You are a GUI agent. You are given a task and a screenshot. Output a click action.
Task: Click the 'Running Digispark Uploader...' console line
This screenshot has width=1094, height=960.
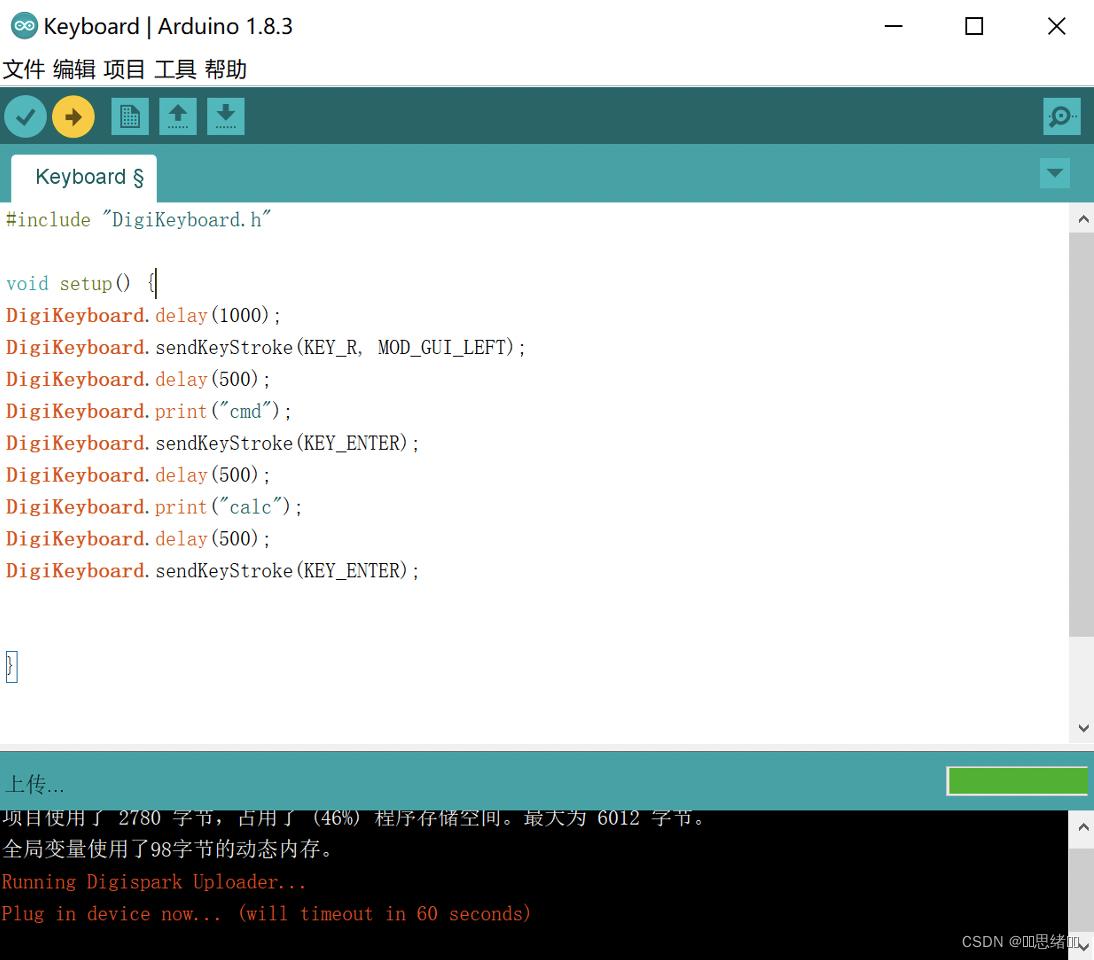153,882
